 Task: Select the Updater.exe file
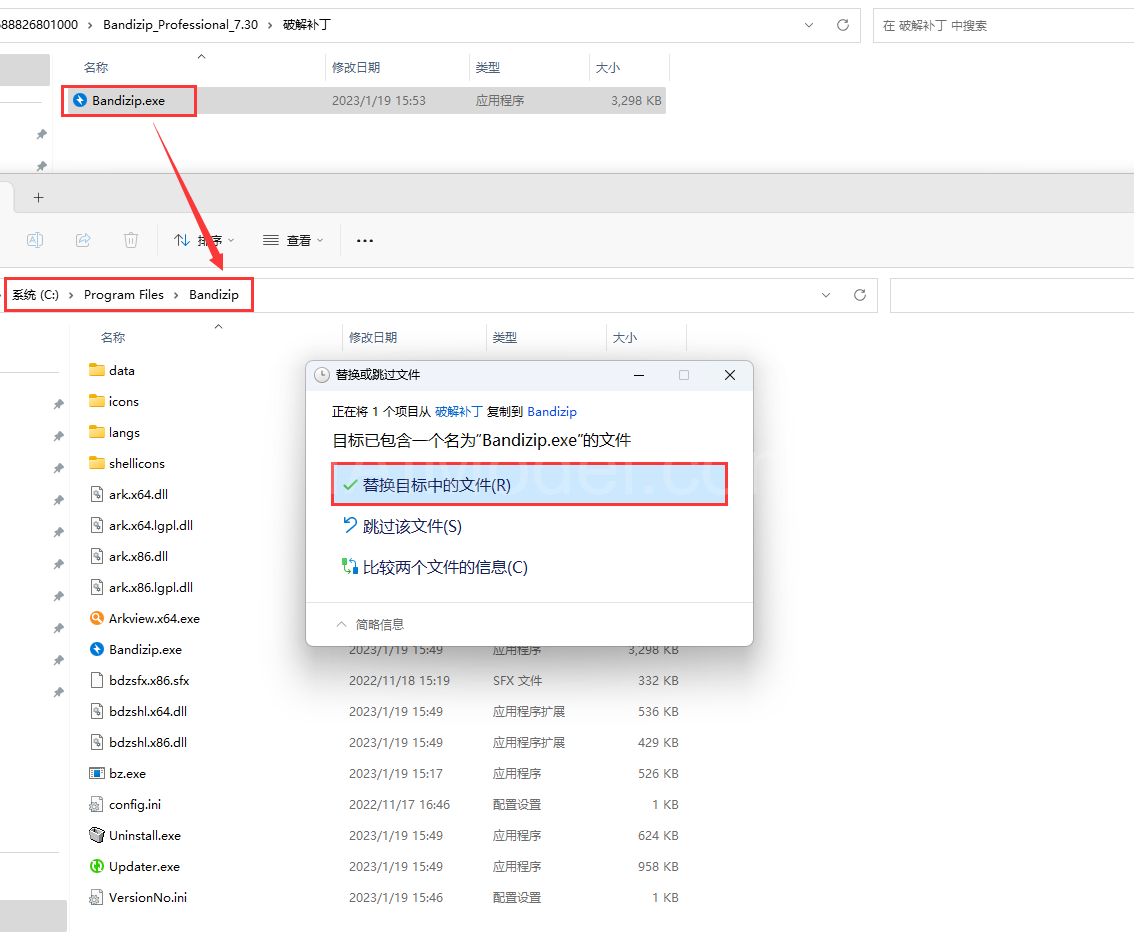tap(134, 866)
